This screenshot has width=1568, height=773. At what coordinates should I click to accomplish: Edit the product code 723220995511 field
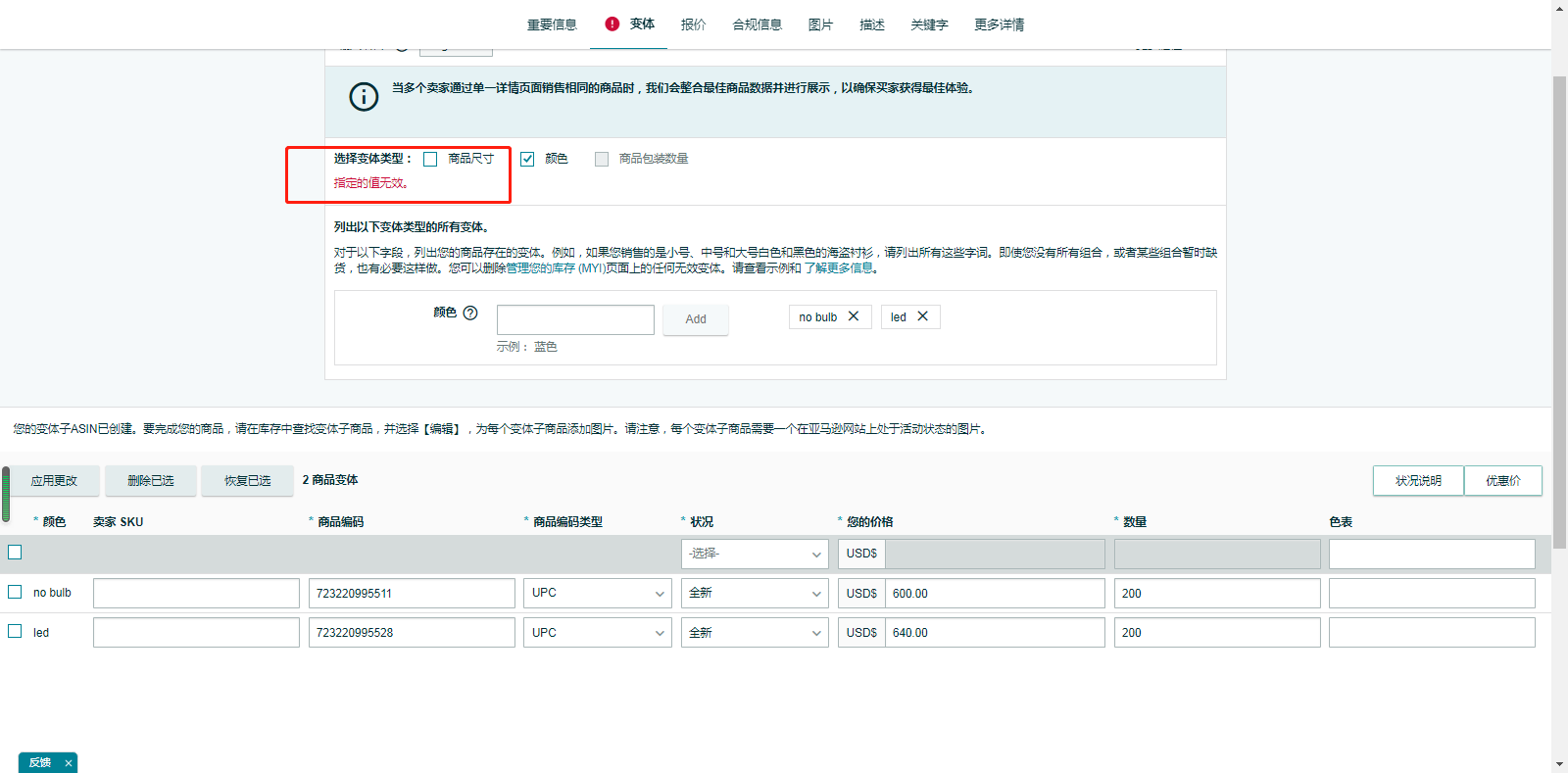[412, 593]
